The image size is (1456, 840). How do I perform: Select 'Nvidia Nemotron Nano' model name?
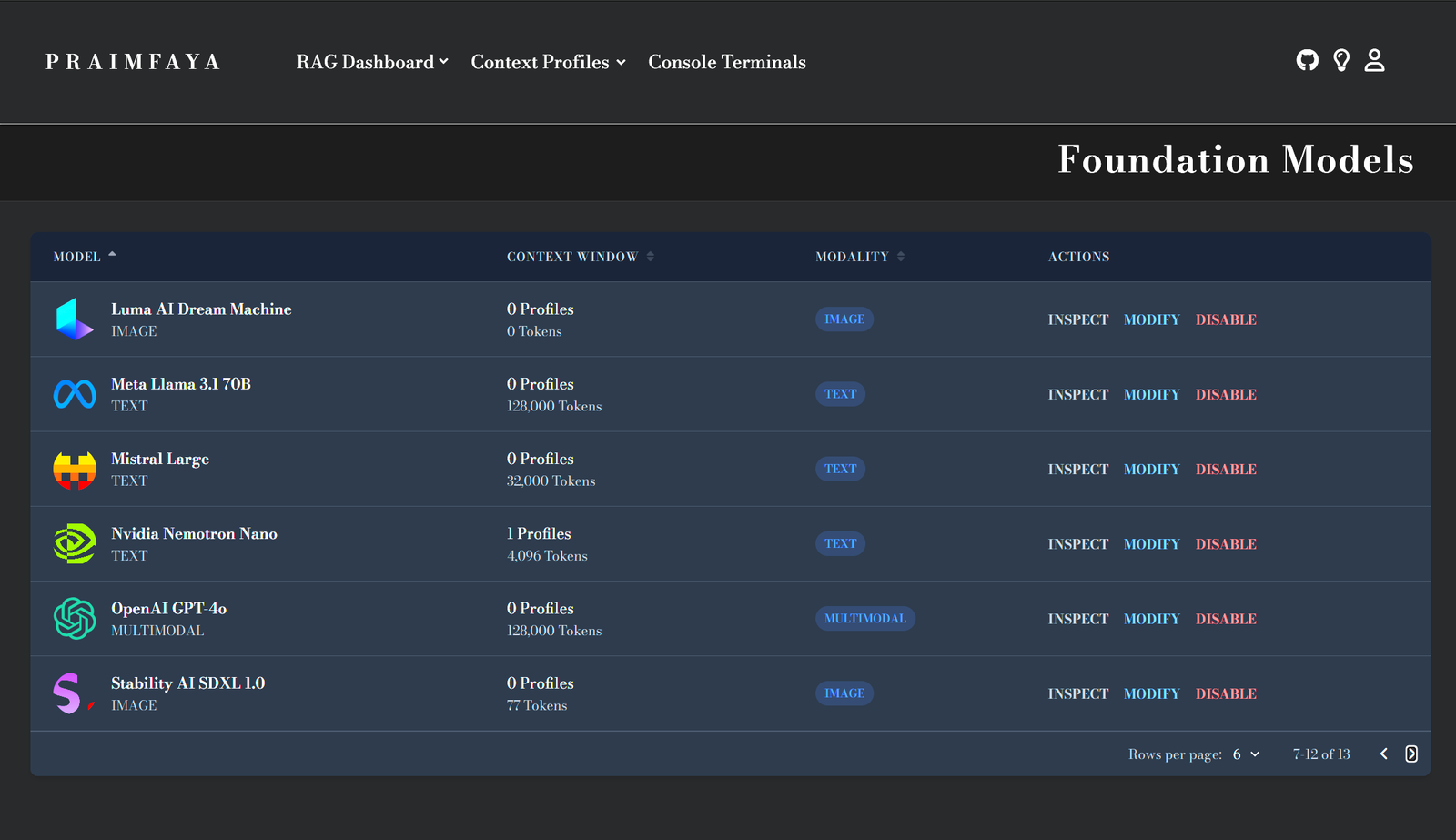(194, 534)
